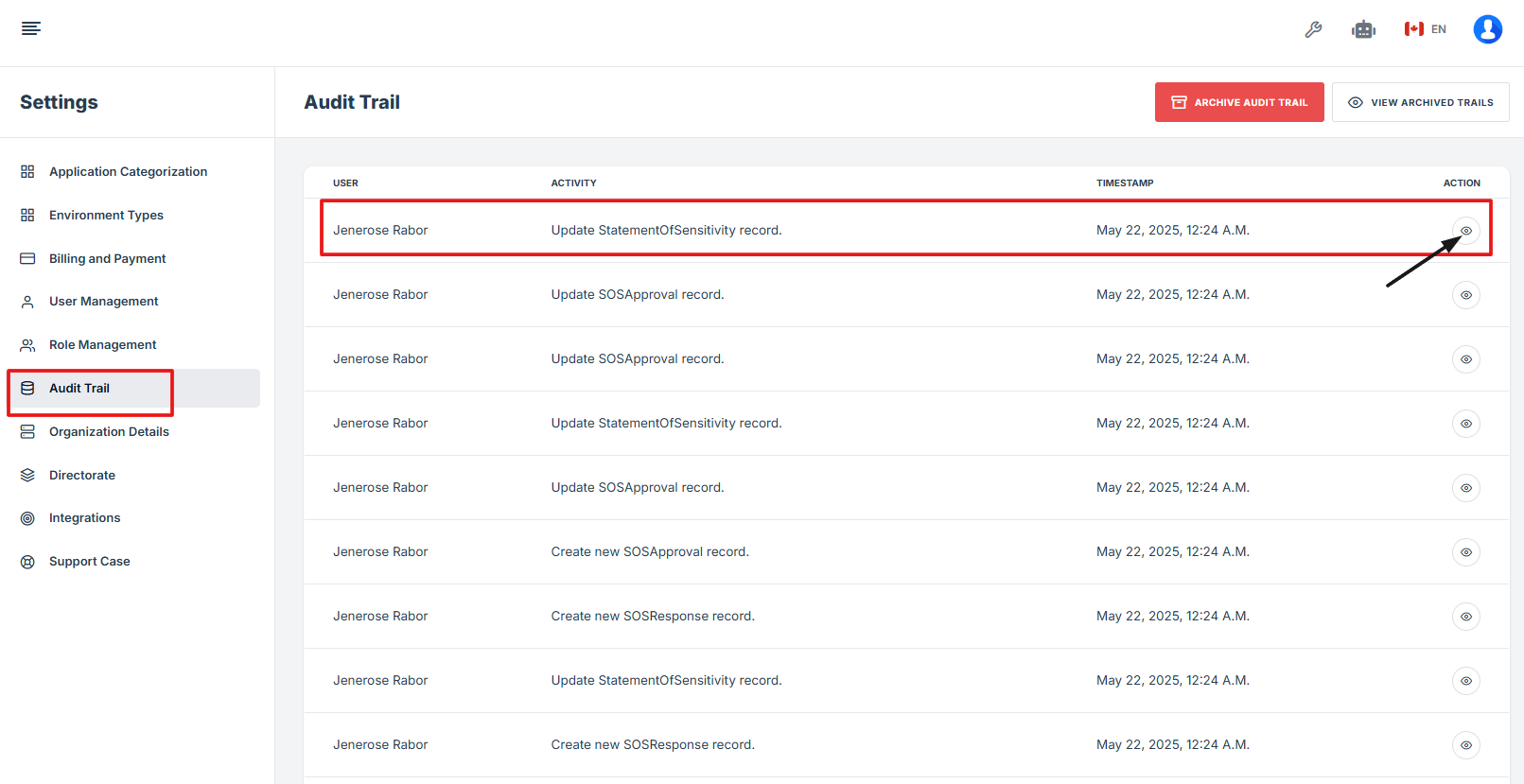
Task: Click the user profile avatar icon
Action: pos(1487,29)
